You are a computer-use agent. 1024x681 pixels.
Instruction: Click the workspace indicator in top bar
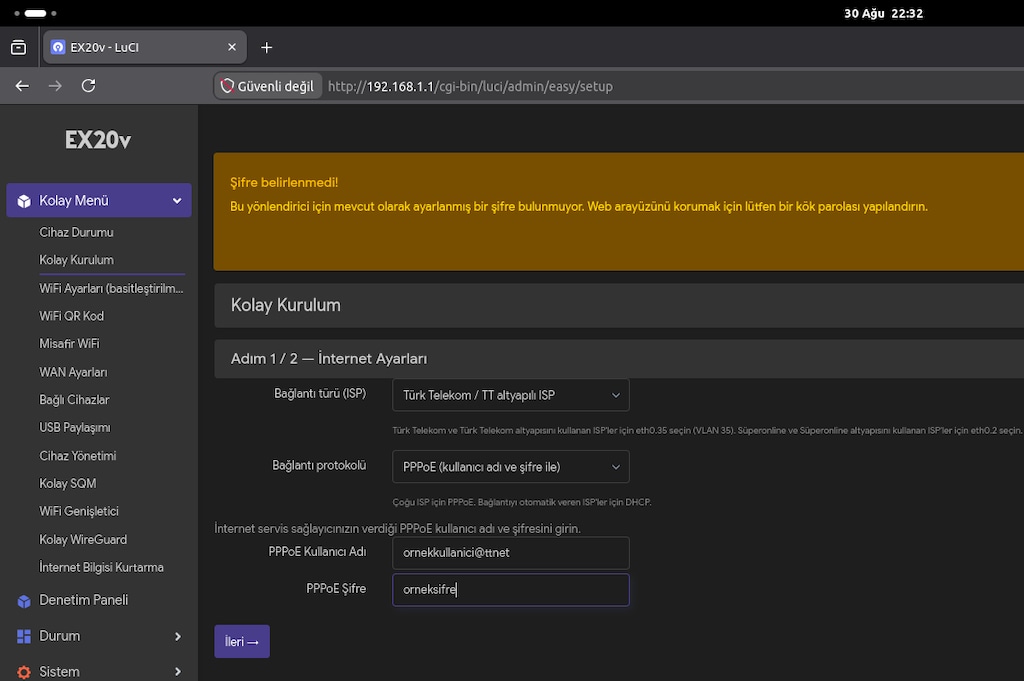[35, 13]
